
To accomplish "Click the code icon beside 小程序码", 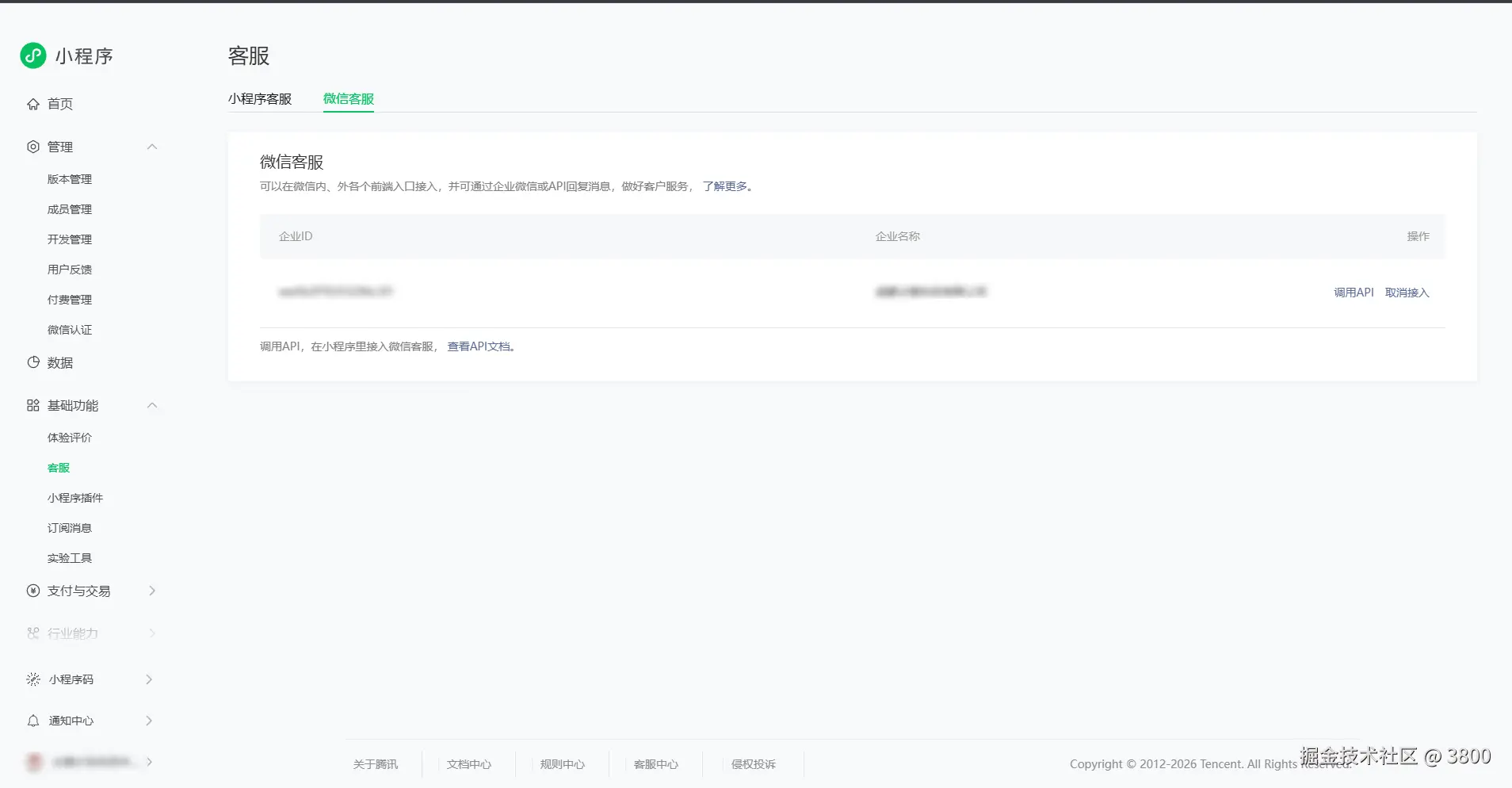I will (33, 679).
